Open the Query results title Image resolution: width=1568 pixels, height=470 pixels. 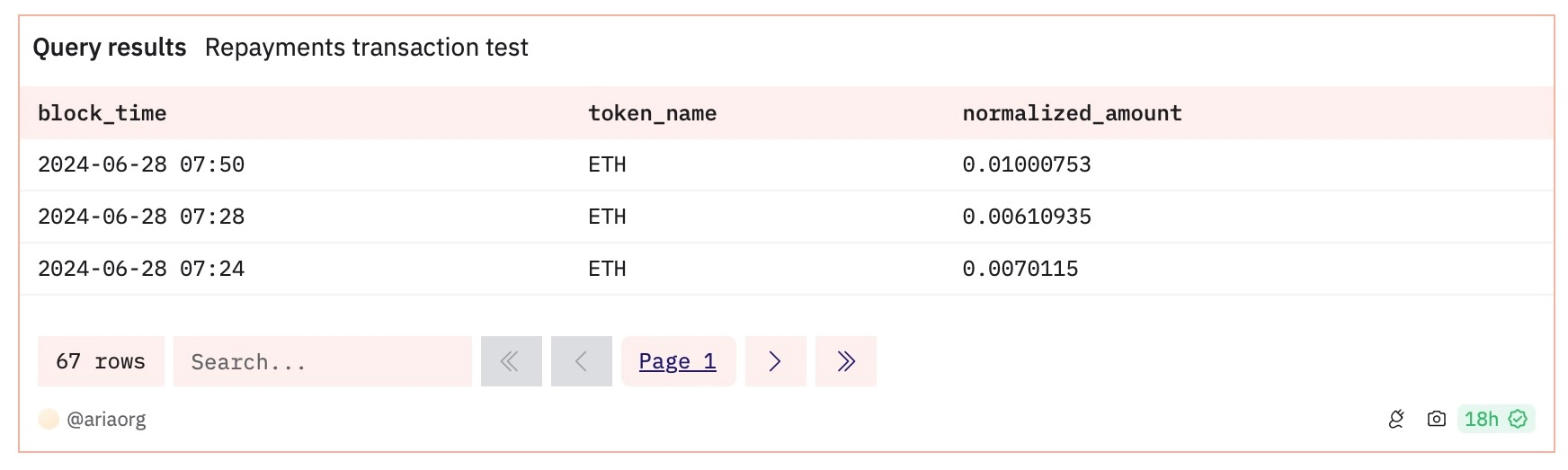[110, 47]
